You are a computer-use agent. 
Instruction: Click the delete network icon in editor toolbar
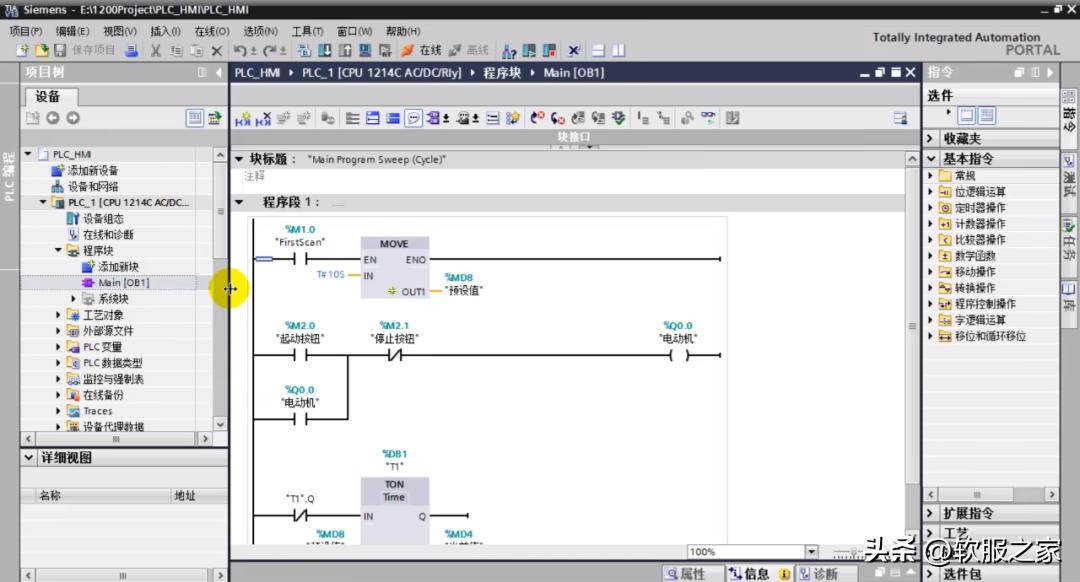tap(264, 118)
